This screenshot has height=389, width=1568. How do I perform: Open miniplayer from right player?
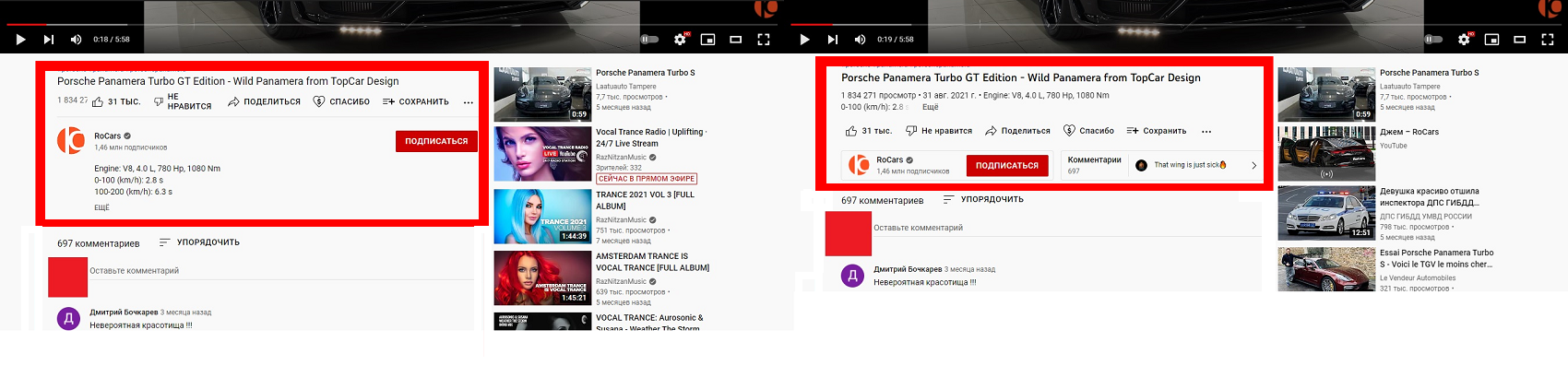coord(1491,40)
